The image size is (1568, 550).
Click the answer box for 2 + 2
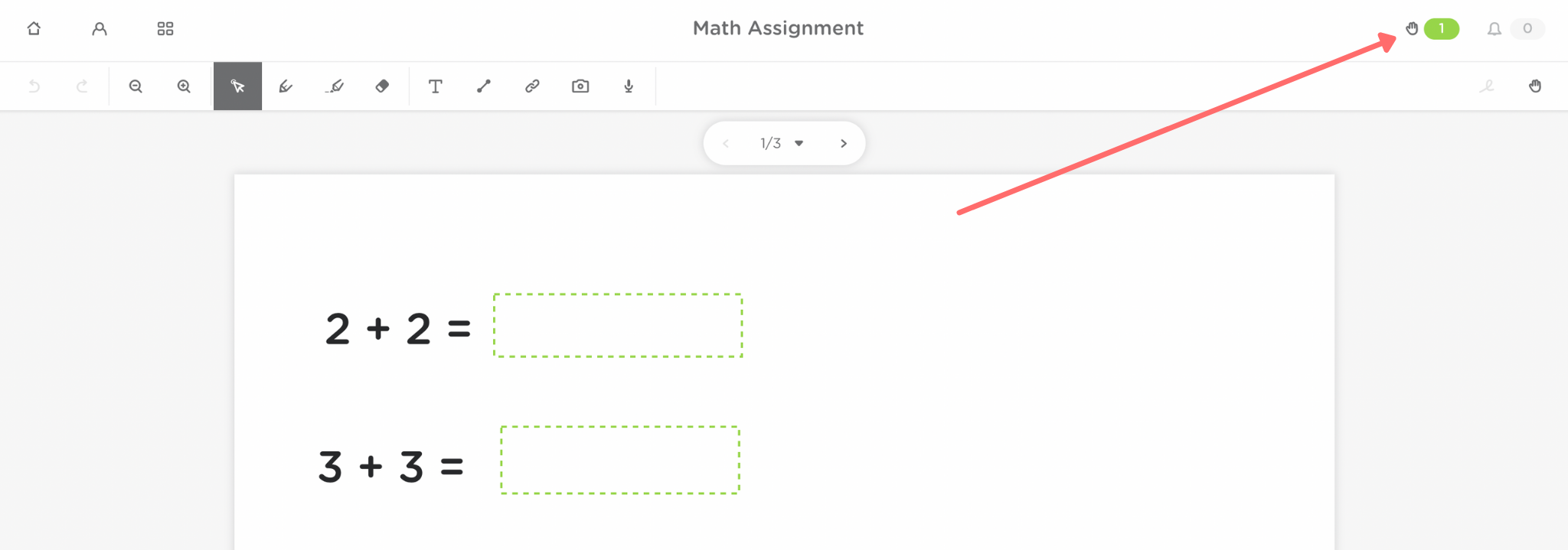click(618, 325)
